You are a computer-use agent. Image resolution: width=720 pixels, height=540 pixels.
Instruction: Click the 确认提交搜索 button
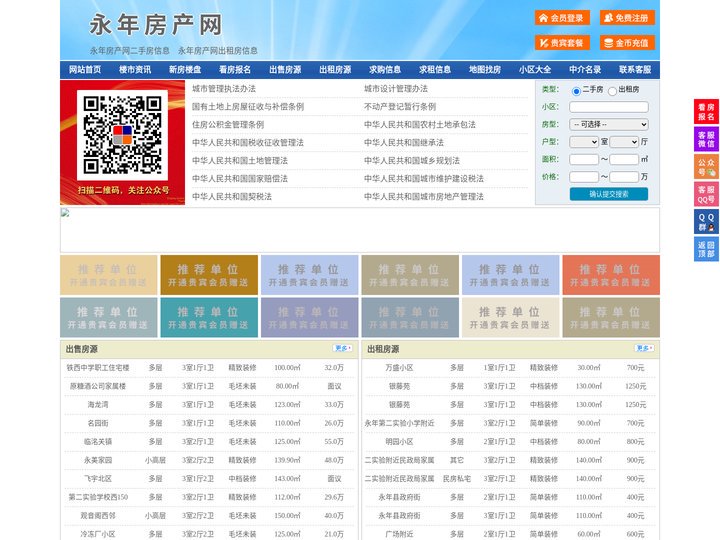pos(609,194)
